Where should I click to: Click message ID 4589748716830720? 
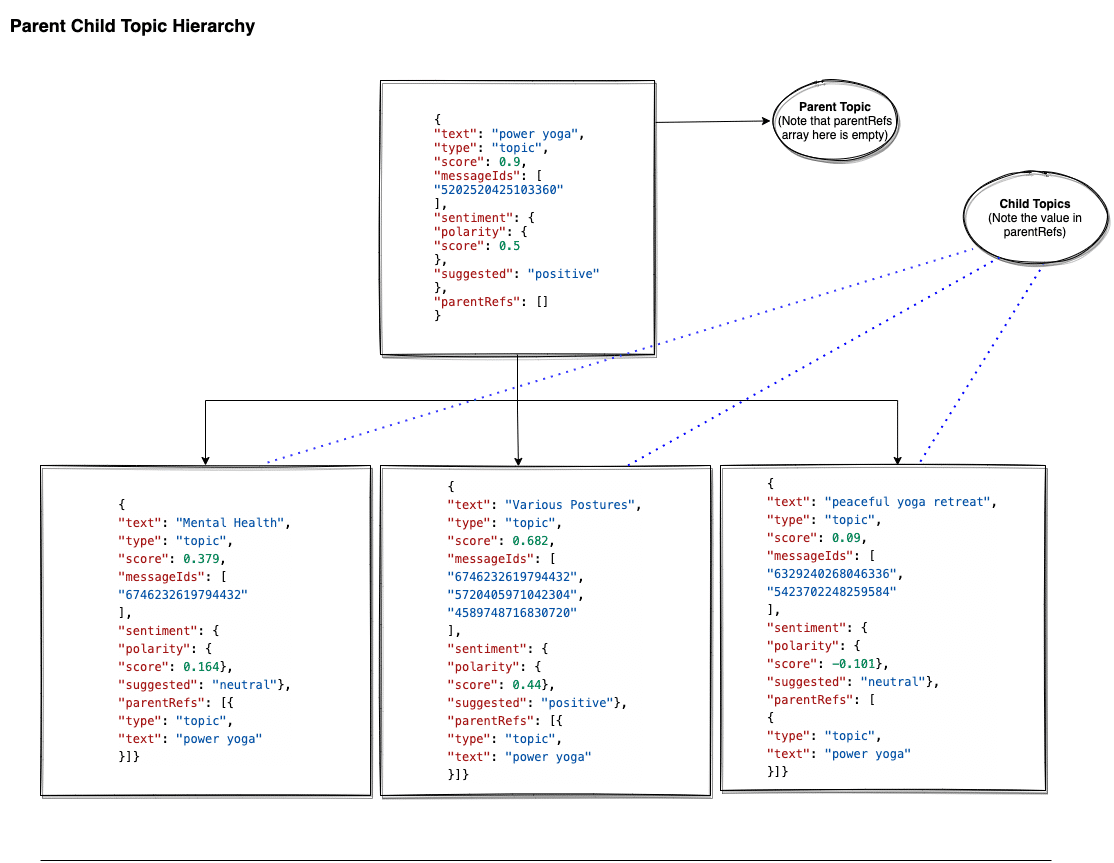[x=513, y=613]
